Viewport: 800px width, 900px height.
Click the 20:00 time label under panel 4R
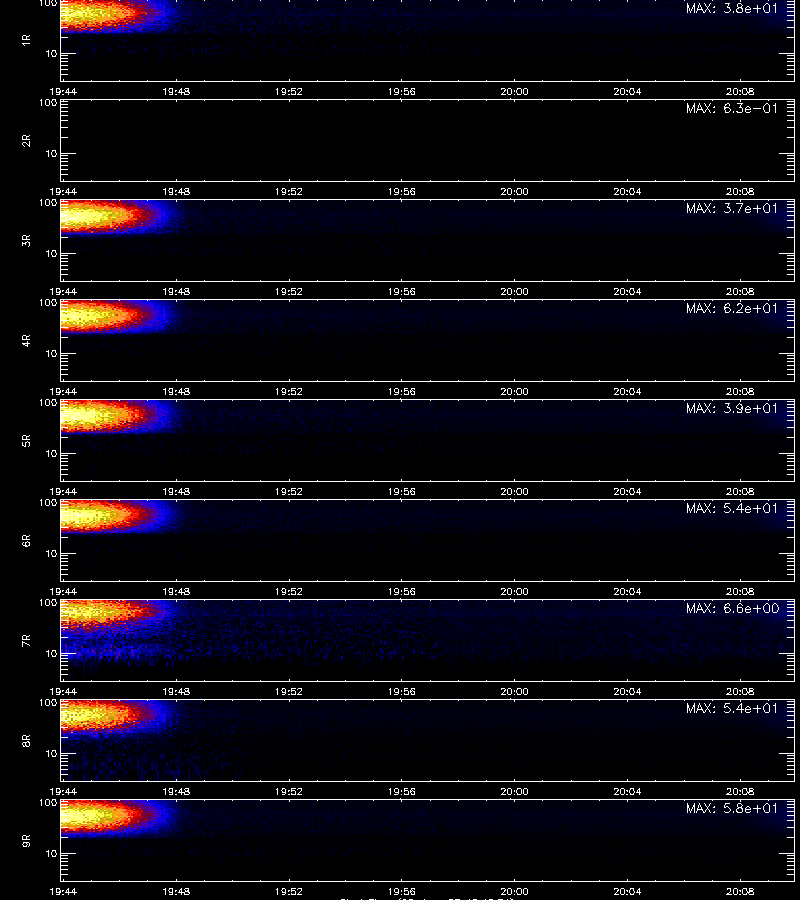tap(514, 391)
